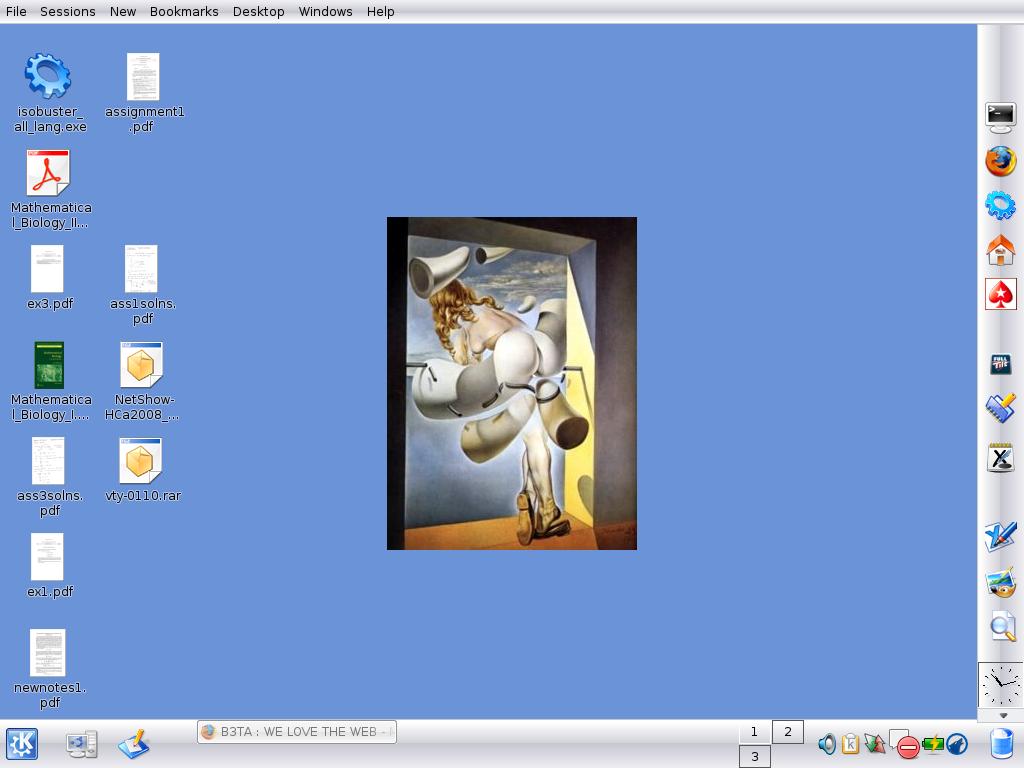Screen dimensions: 1024x768
Task: Select green book Mathematical_Biology_I file
Action: [50, 381]
